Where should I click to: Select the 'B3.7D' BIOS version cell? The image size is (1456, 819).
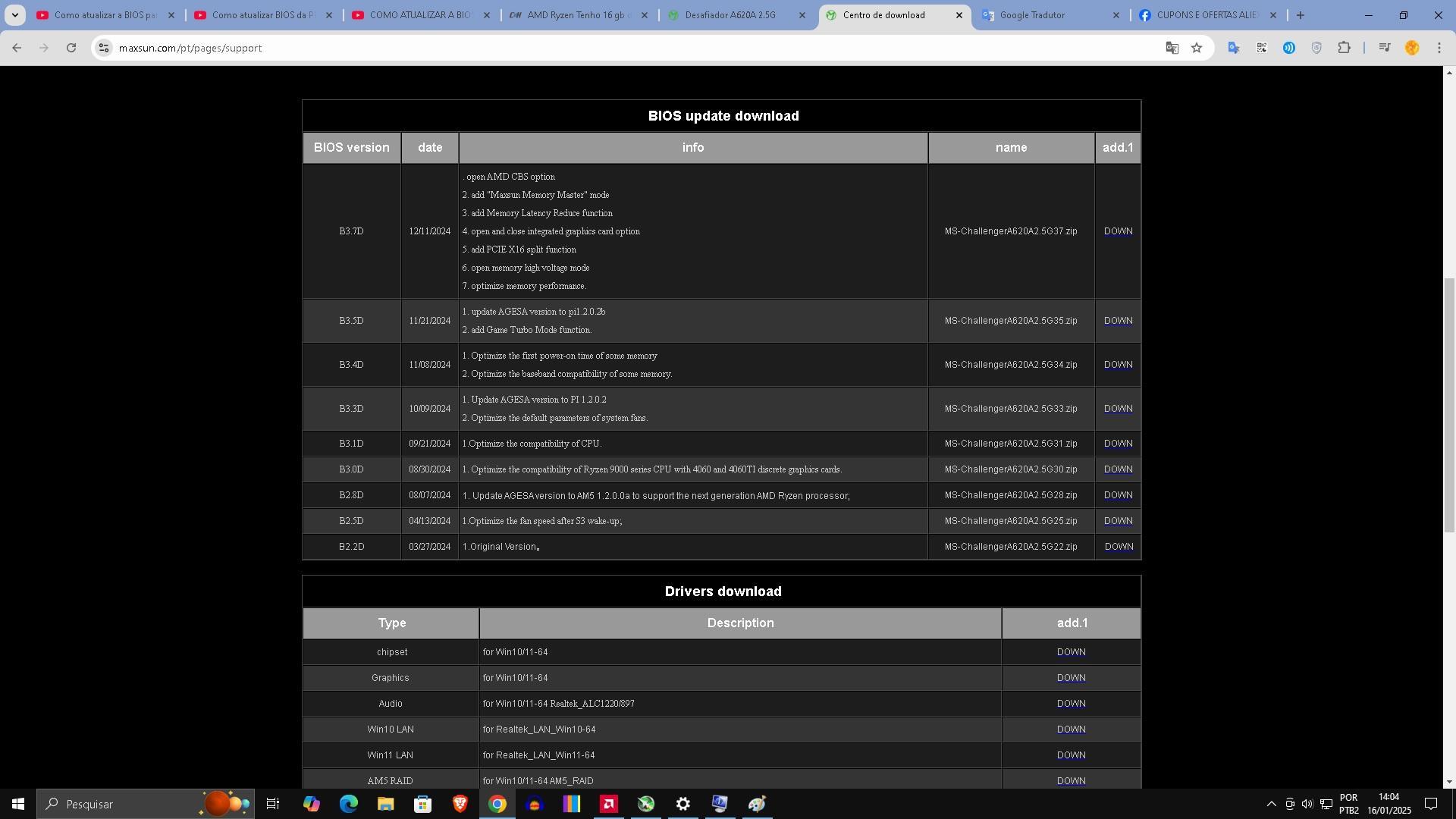[x=351, y=231]
